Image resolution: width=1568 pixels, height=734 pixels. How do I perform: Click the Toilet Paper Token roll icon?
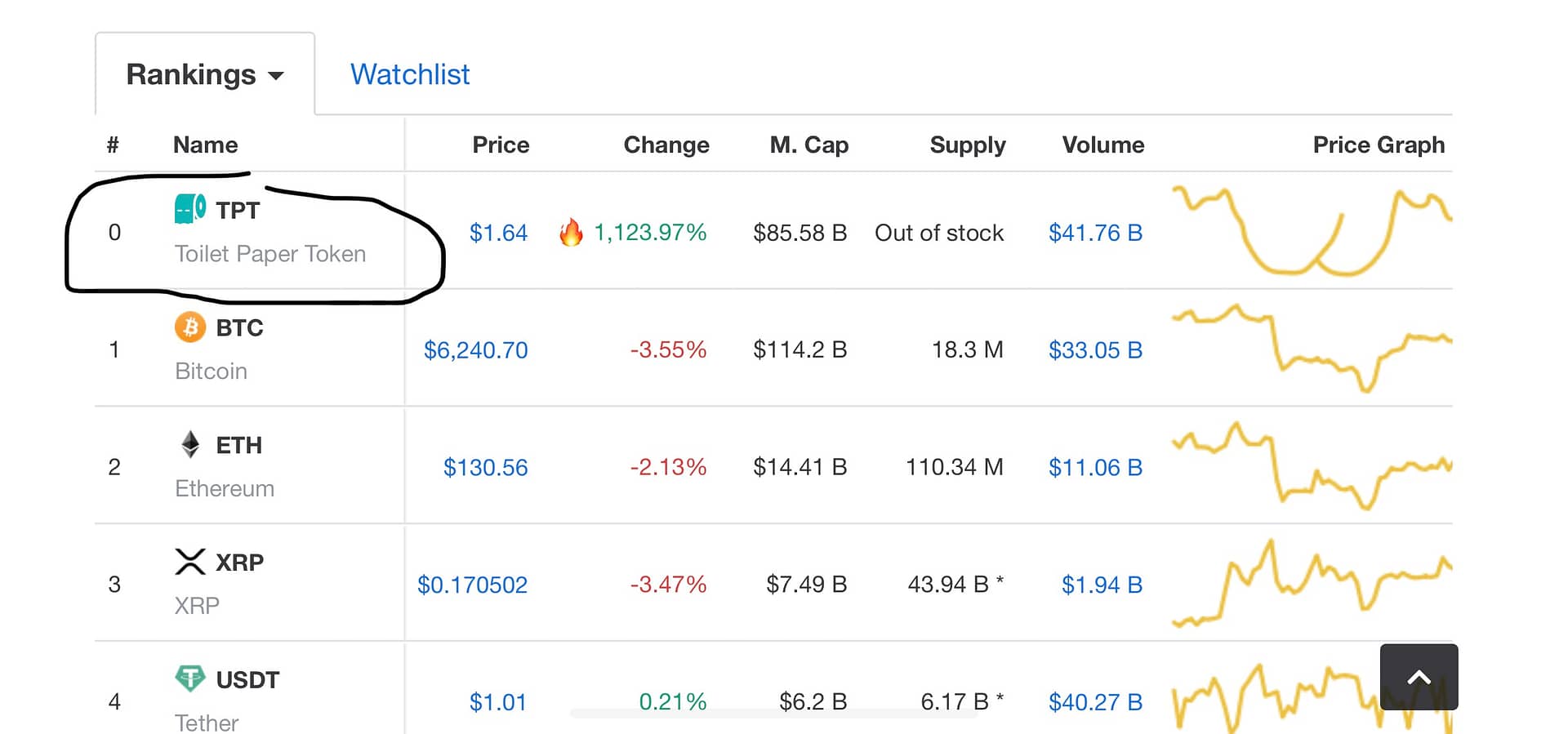coord(190,209)
